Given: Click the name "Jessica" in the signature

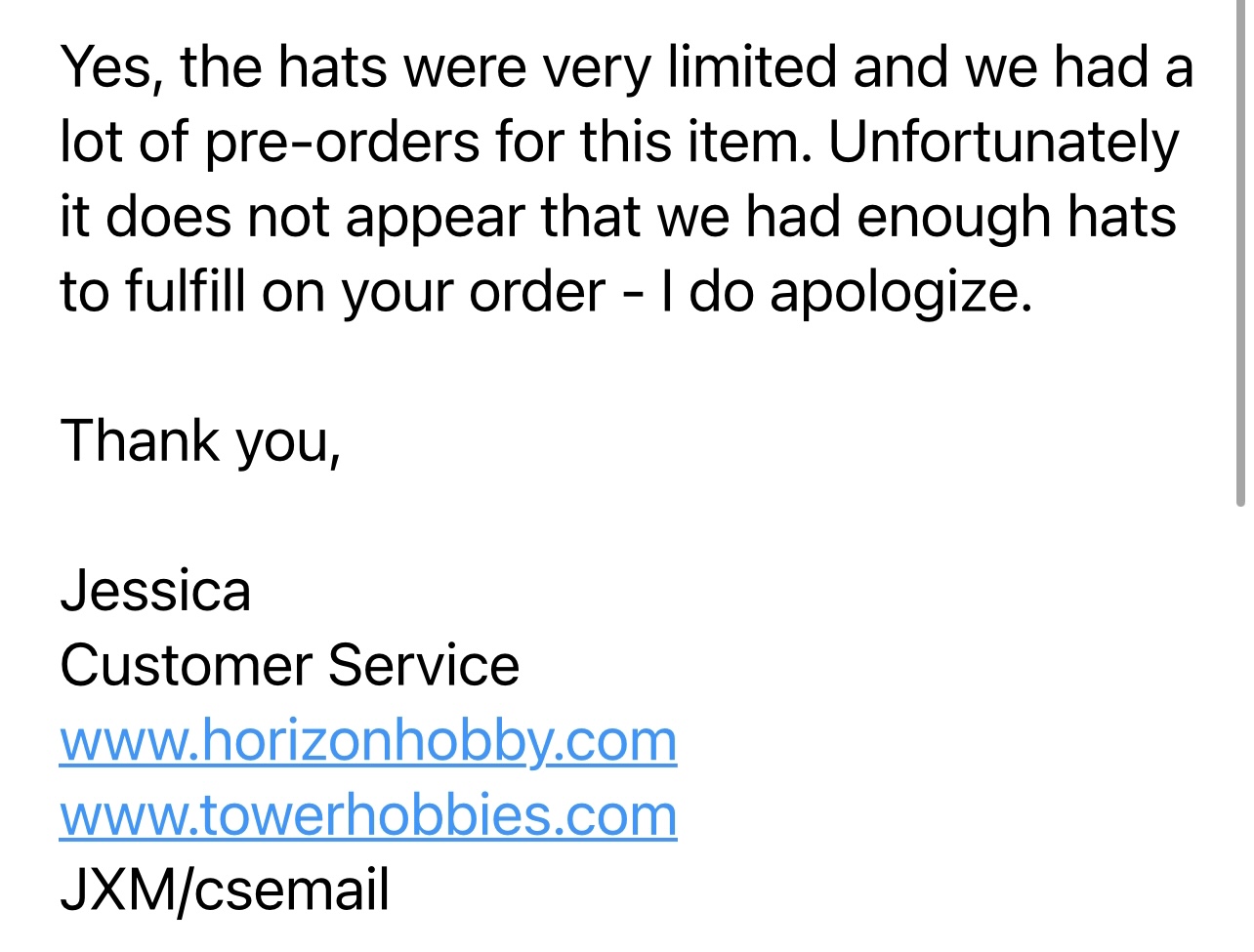Looking at the screenshot, I should click(x=155, y=592).
